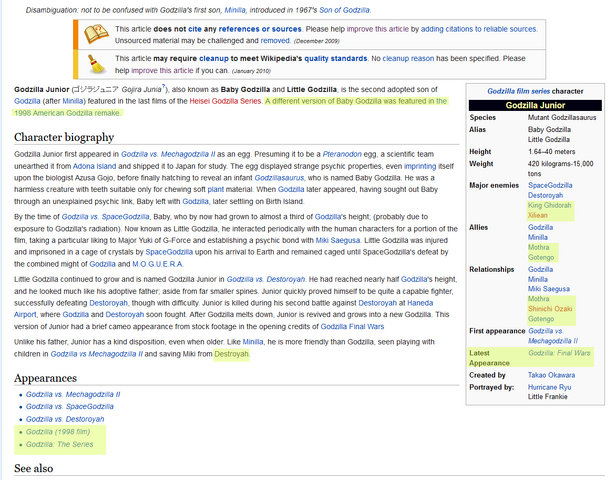Open the Hurricane Ryu link
The width and height of the screenshot is (616, 480).
pos(550,387)
